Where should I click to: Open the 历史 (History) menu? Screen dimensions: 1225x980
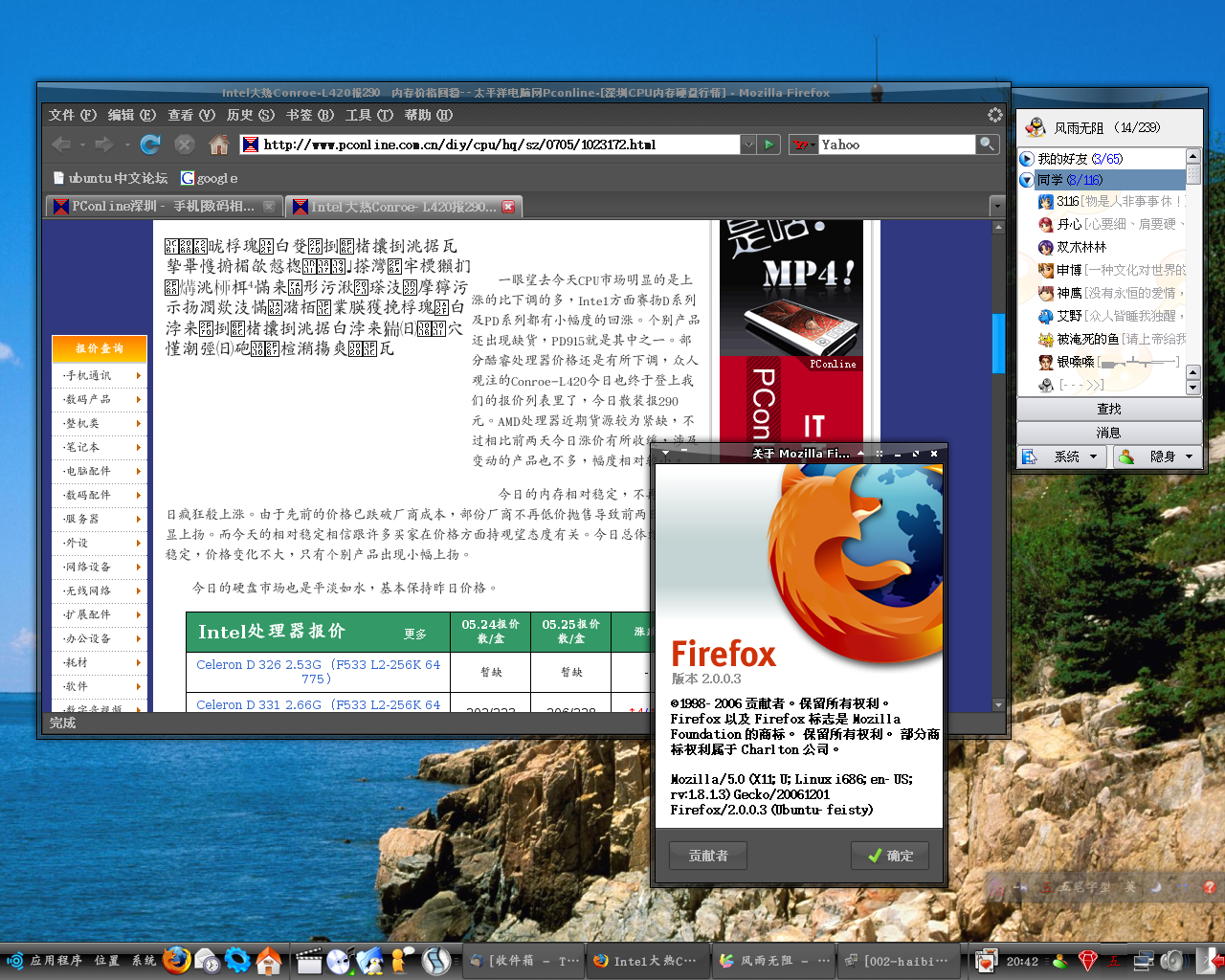(x=251, y=115)
